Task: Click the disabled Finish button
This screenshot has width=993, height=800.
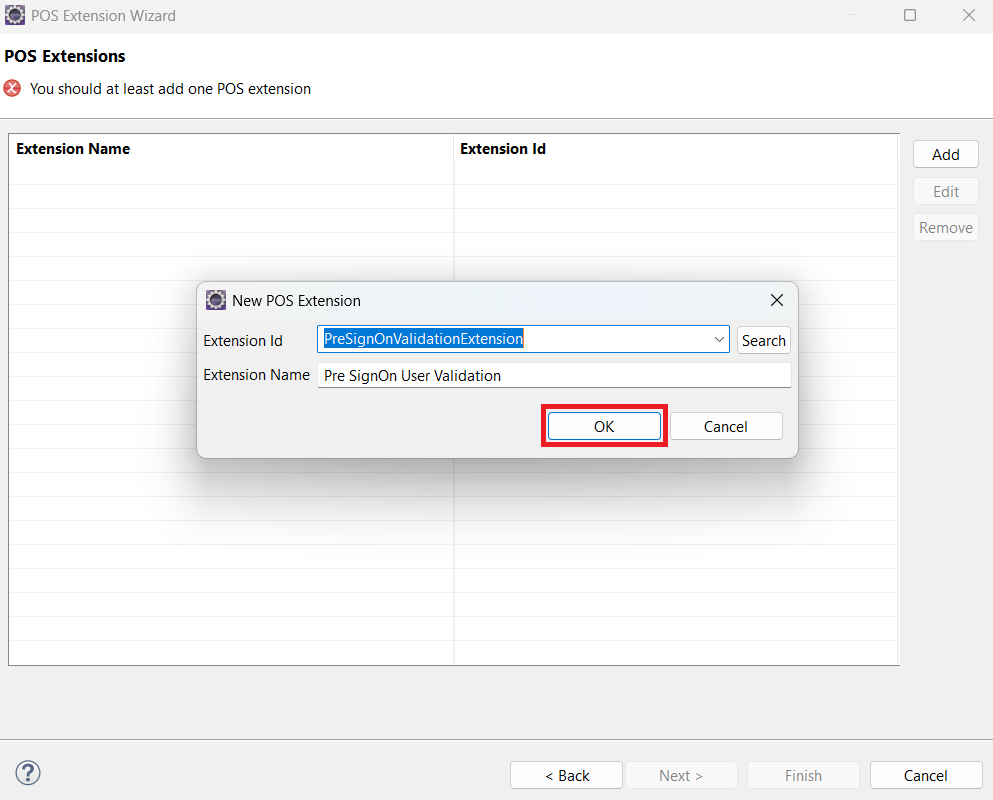Action: coord(803,774)
